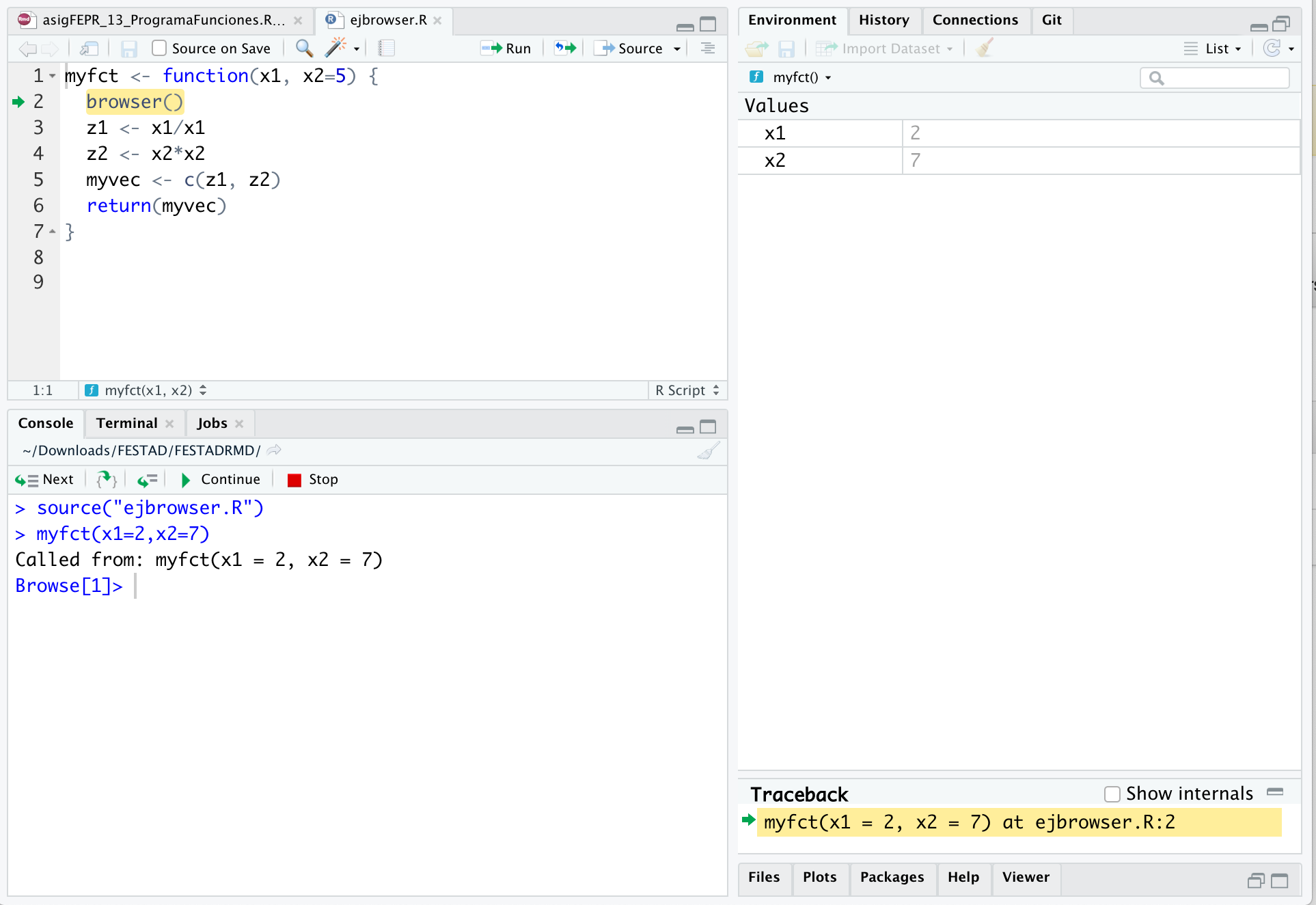Minimize the Traceback section
This screenshot has width=1316, height=905.
click(x=1275, y=792)
